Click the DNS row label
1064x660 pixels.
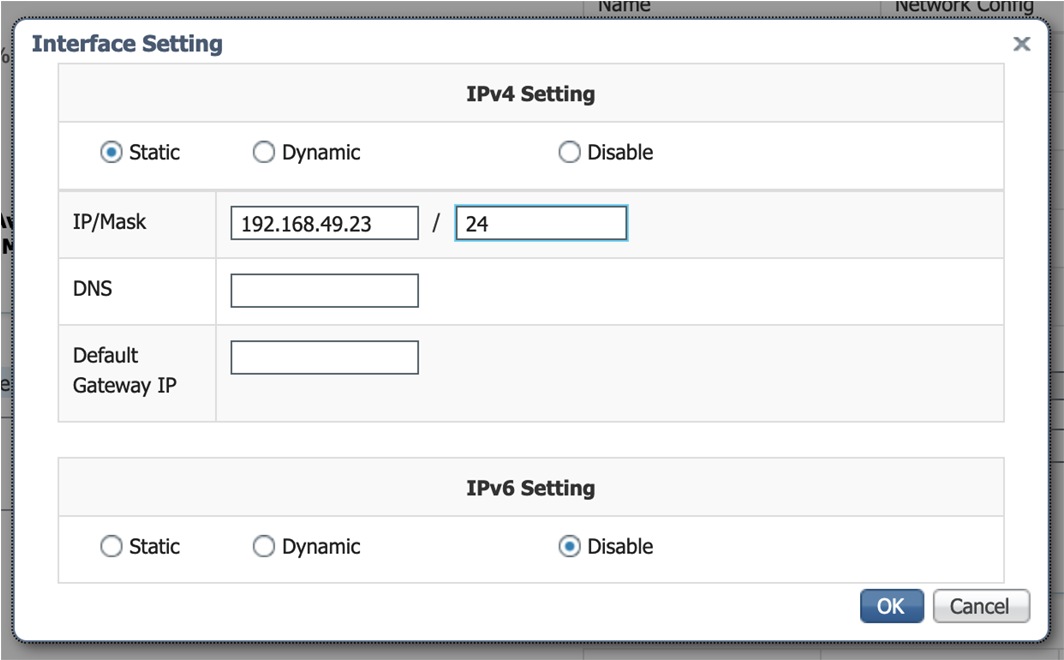tap(92, 289)
